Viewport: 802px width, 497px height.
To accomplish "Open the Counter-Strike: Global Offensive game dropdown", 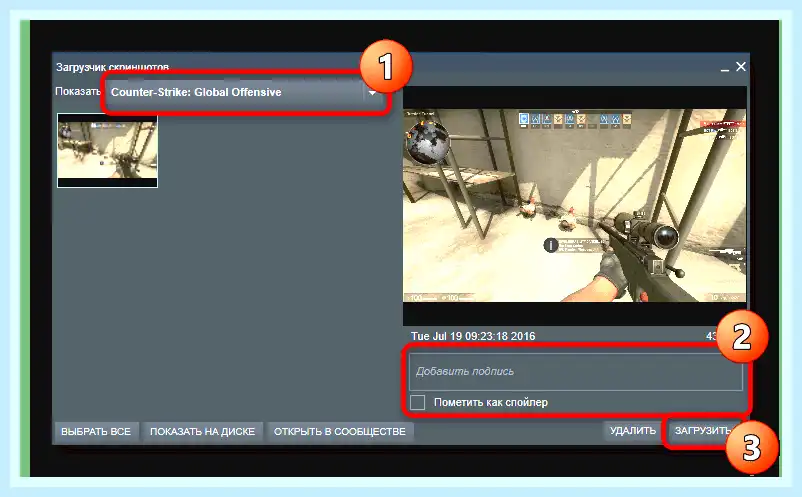I will tap(246, 93).
